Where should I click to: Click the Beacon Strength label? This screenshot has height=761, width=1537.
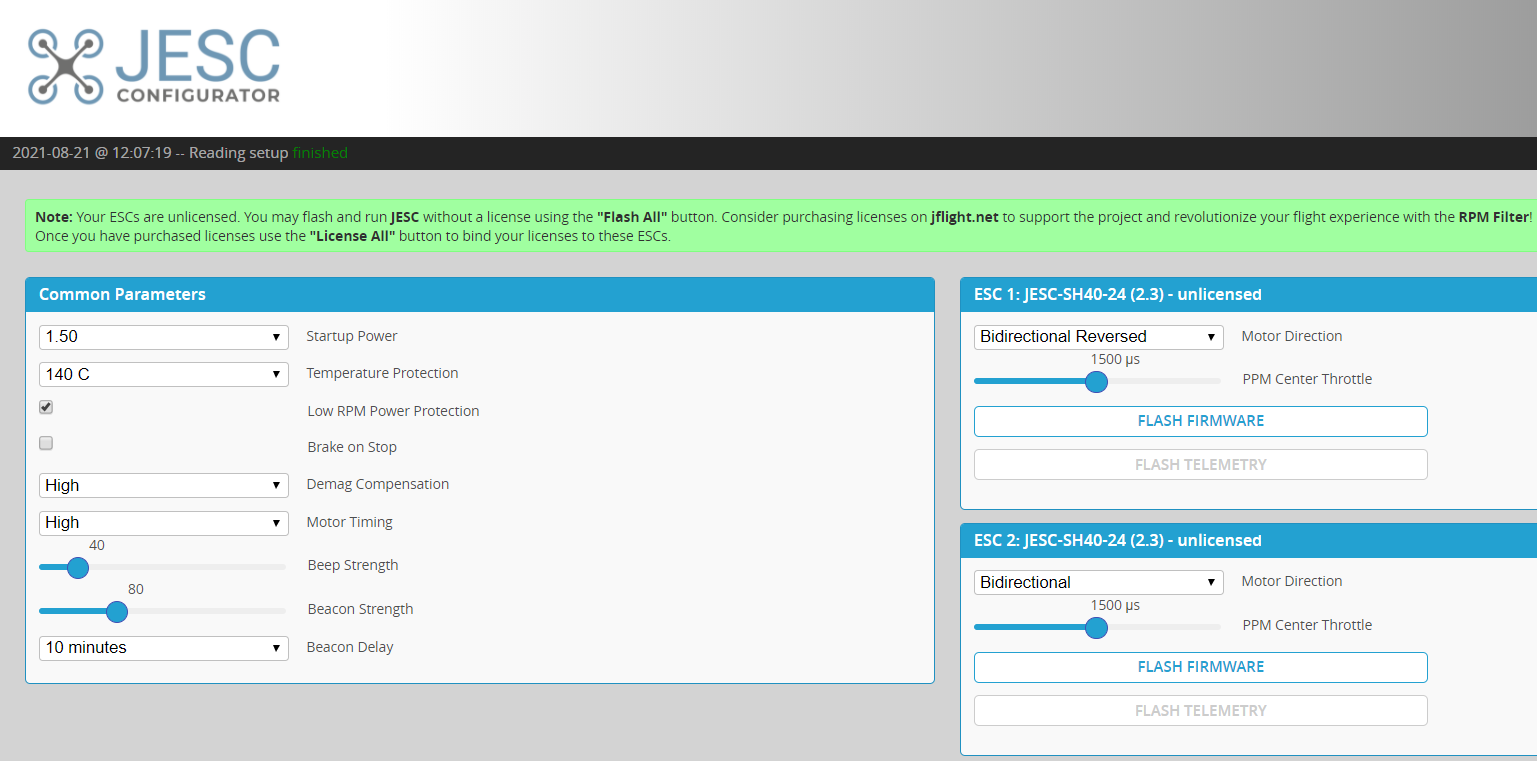[x=360, y=609]
